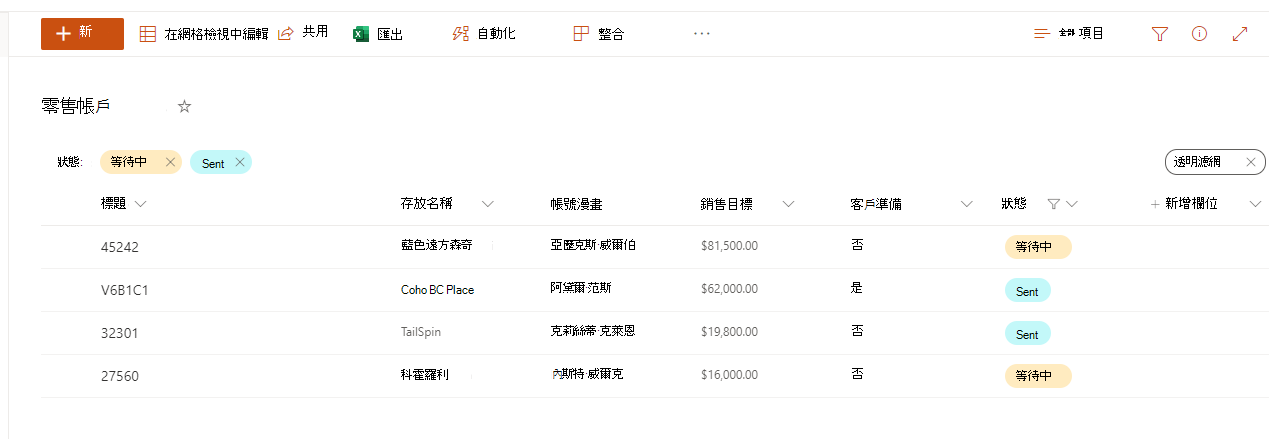Viewport: 1269px width, 439px height.
Task: Open the 客戶準備 column dropdown
Action: pos(967,204)
